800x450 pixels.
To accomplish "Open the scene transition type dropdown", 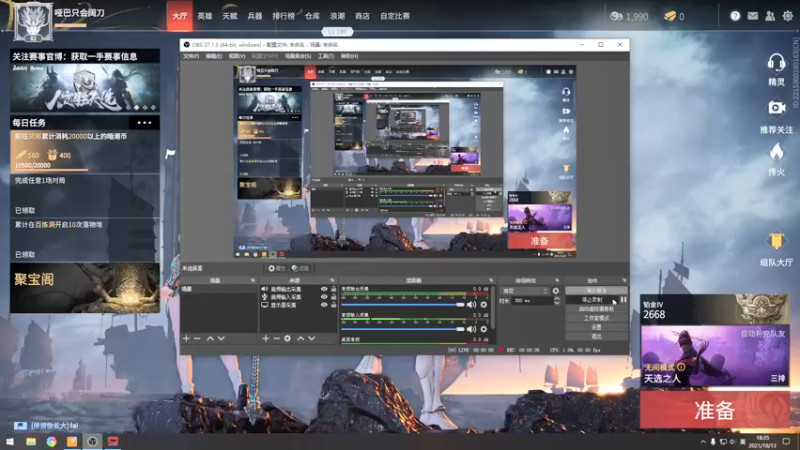I will click(523, 290).
